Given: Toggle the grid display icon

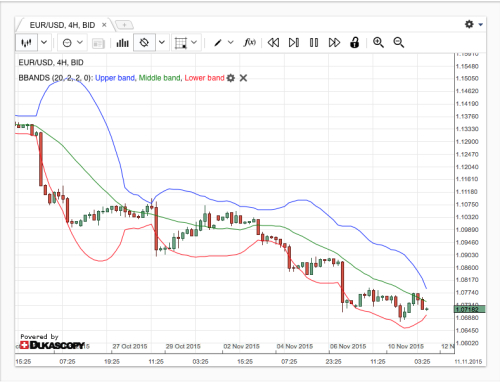Looking at the screenshot, I should tap(181, 43).
